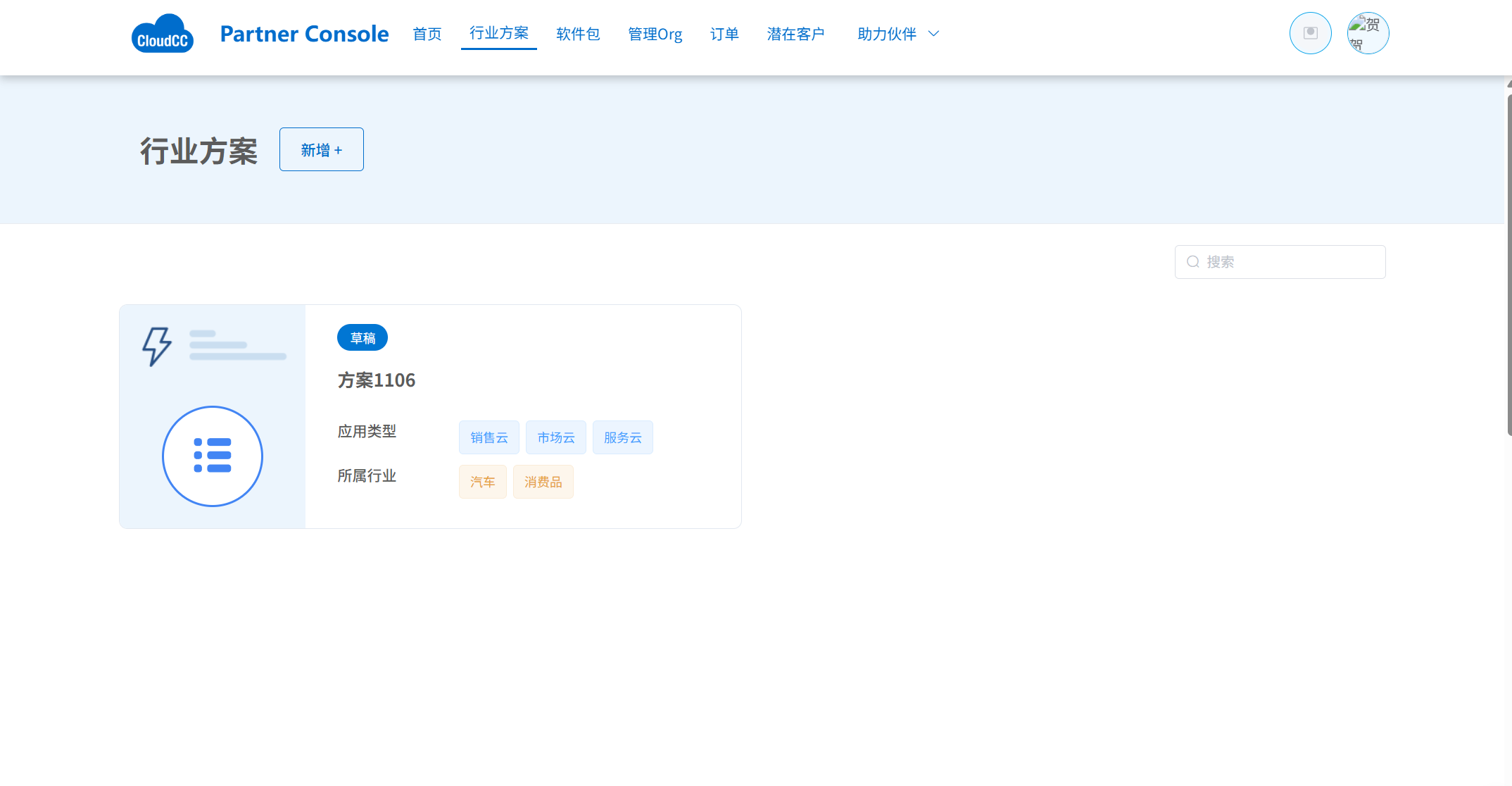Image resolution: width=1512 pixels, height=786 pixels.
Task: Open the 潜在客户 page
Action: coord(795,34)
